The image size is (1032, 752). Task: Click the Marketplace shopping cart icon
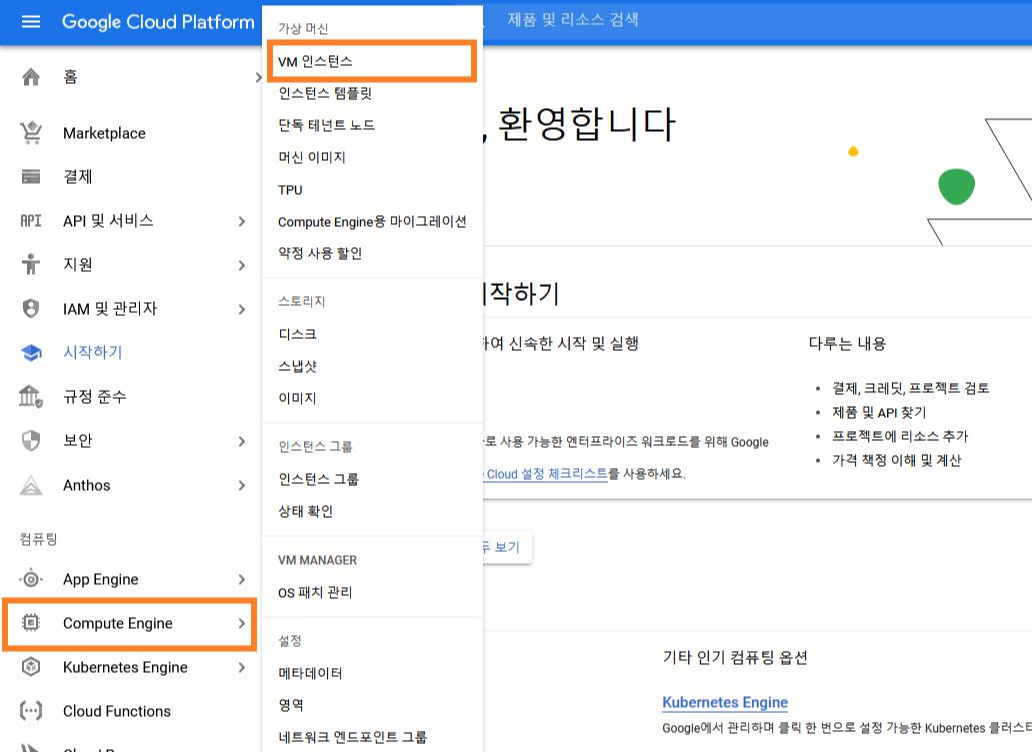point(31,133)
